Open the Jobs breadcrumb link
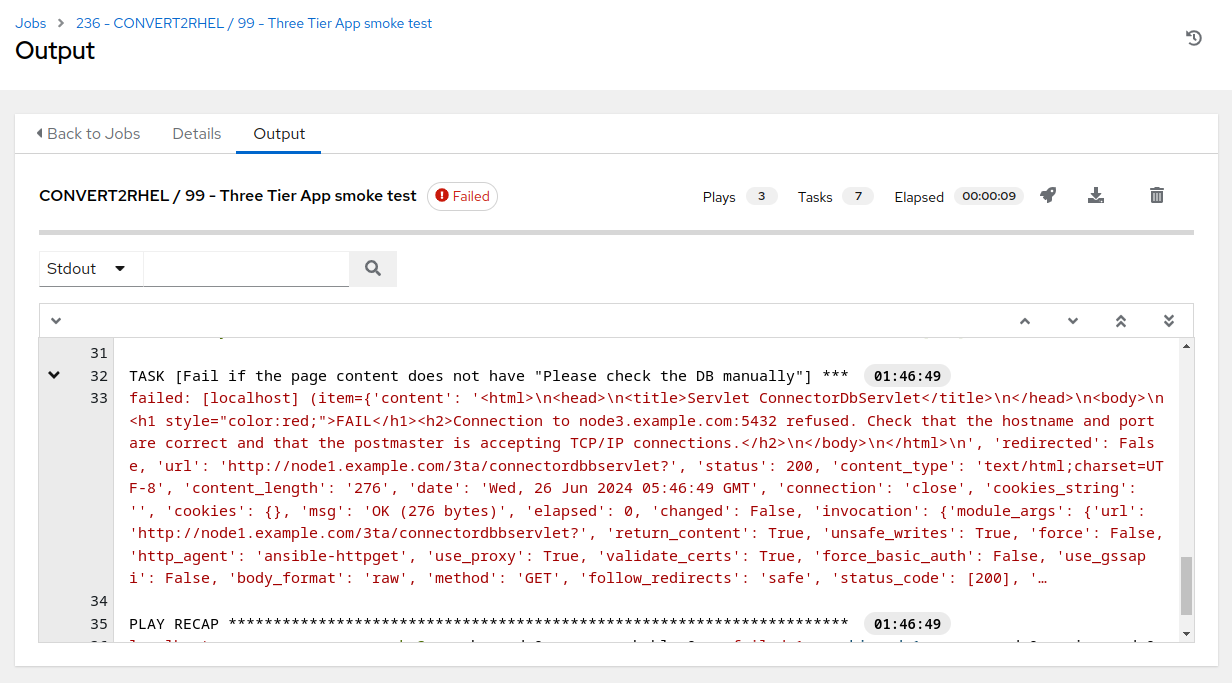 click(31, 23)
